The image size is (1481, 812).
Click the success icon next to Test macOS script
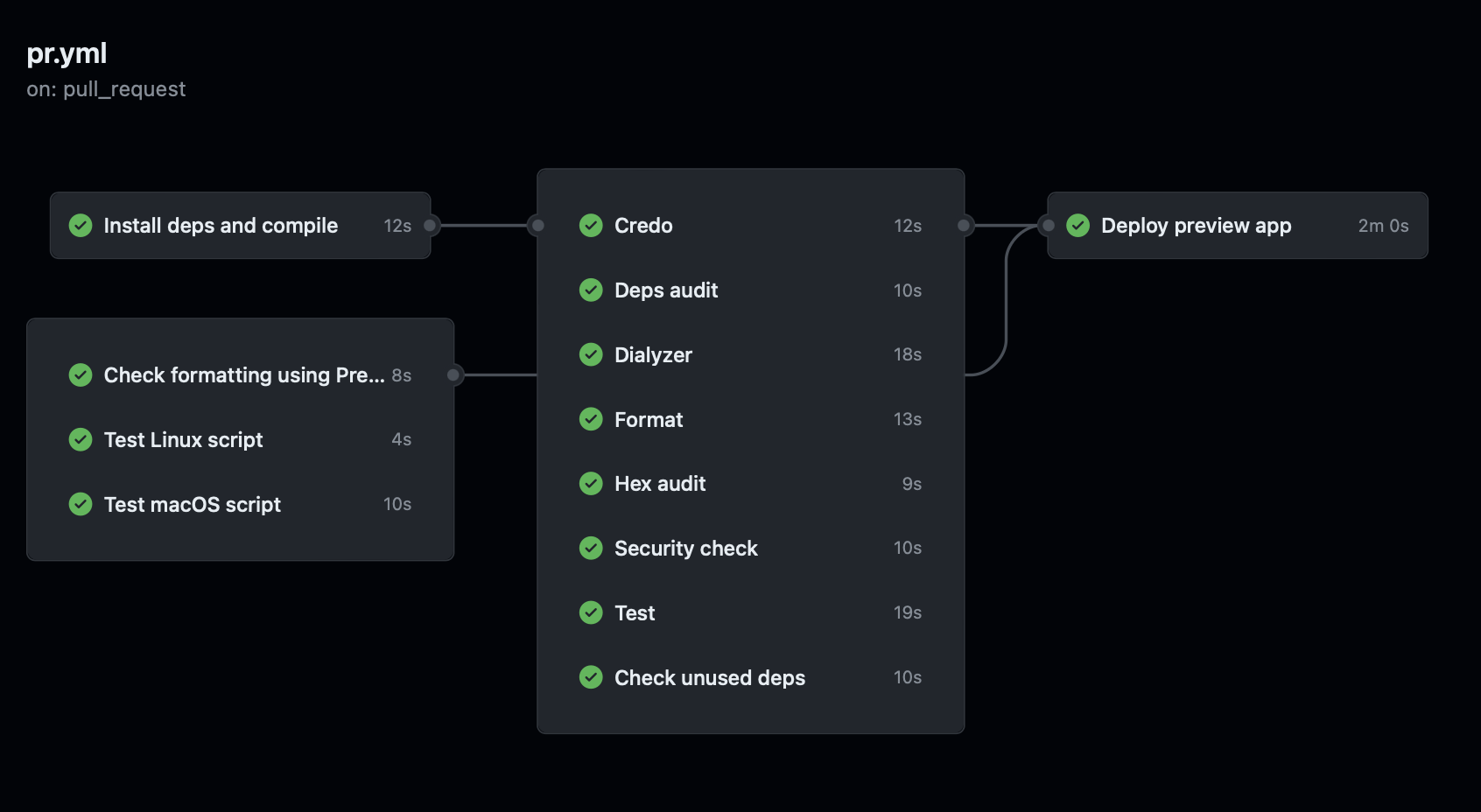pos(81,504)
